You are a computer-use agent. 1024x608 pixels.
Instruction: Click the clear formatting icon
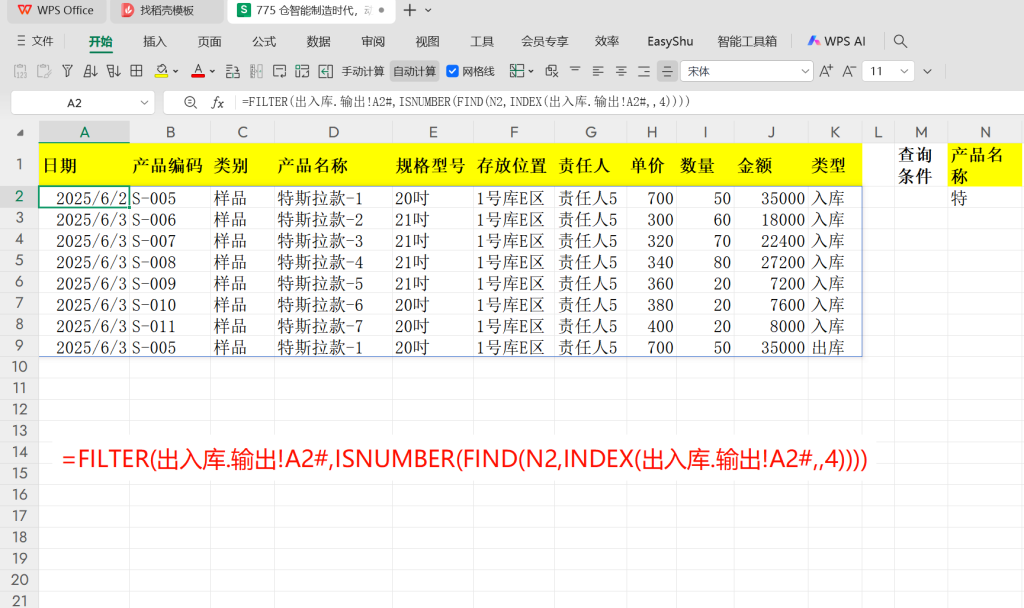(x=552, y=71)
